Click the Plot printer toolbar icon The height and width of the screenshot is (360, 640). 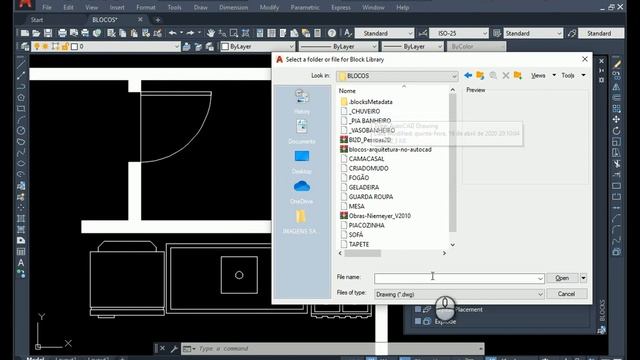click(62, 33)
